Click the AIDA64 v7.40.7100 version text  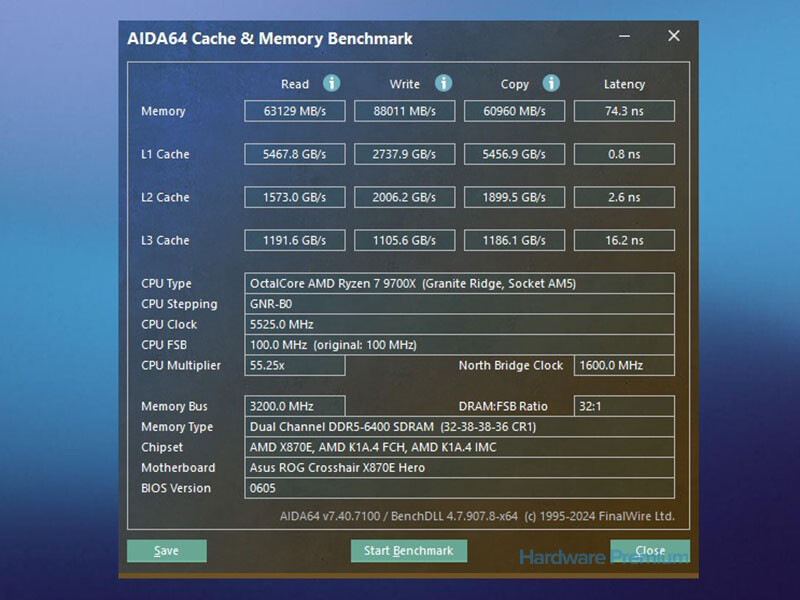pos(477,516)
